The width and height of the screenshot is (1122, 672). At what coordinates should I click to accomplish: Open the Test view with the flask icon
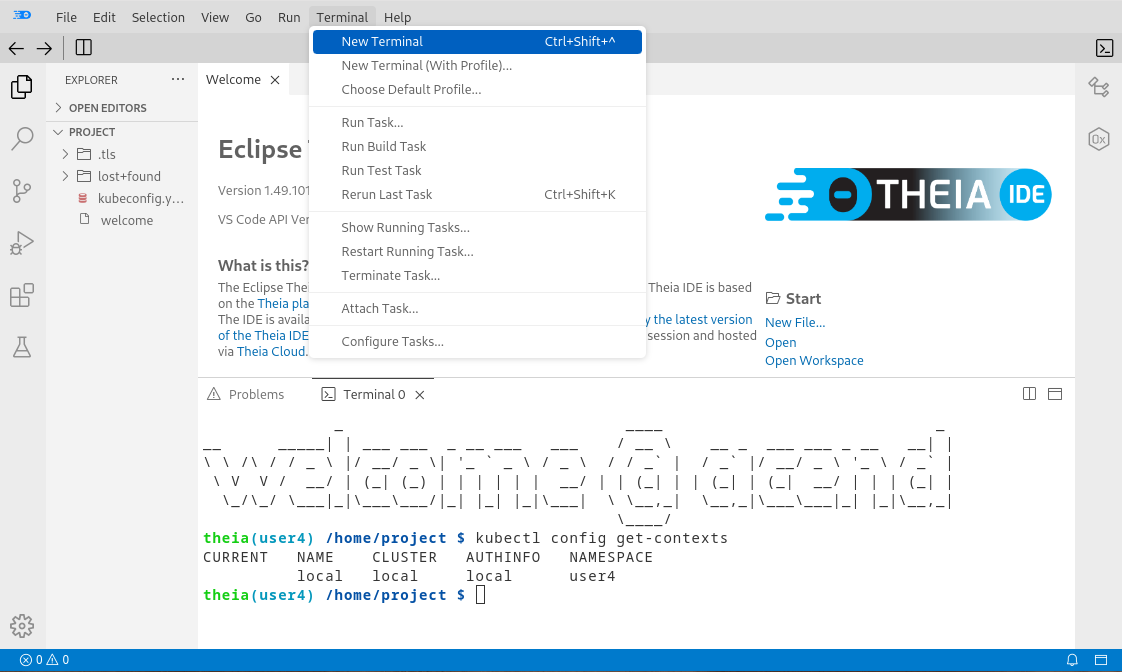(x=22, y=346)
